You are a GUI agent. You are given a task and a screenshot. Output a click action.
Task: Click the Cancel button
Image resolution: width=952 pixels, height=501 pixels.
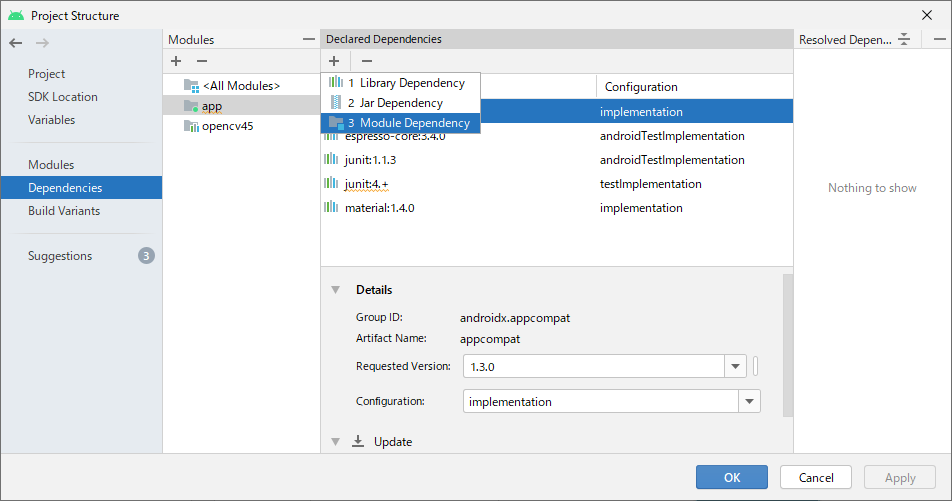coord(816,477)
